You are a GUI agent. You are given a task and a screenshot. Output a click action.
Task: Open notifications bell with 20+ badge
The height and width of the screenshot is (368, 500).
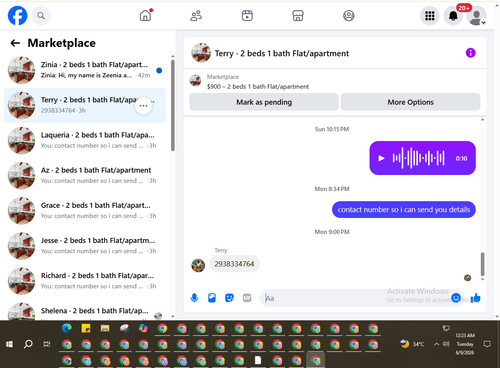(453, 16)
